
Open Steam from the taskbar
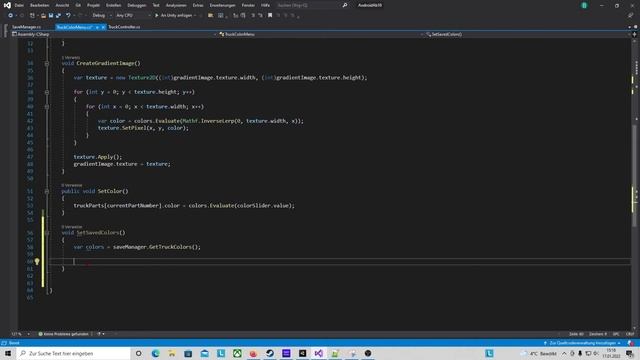[x=270, y=353]
